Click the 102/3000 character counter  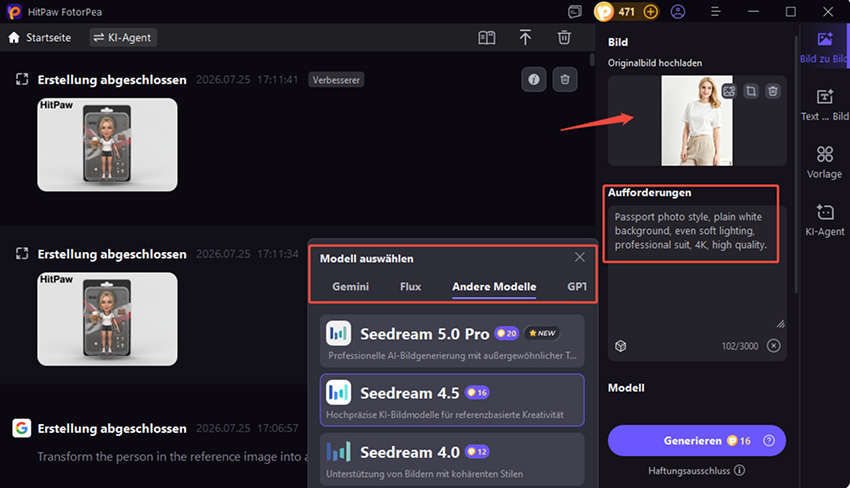(740, 346)
